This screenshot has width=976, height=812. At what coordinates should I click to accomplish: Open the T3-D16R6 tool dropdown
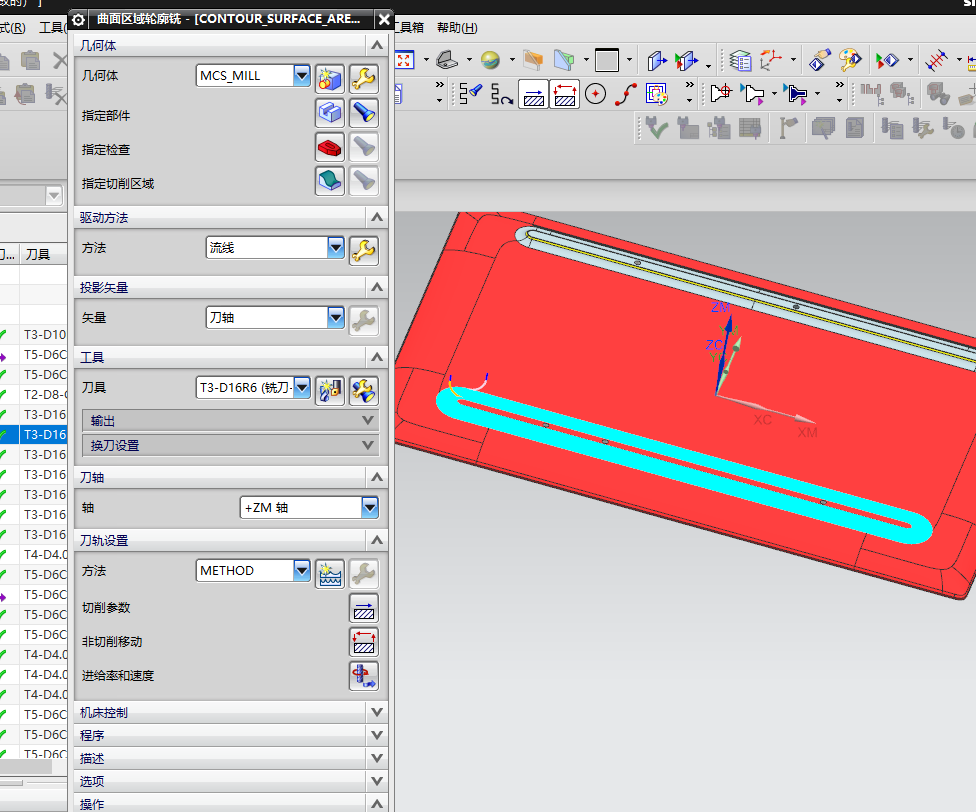coord(301,388)
